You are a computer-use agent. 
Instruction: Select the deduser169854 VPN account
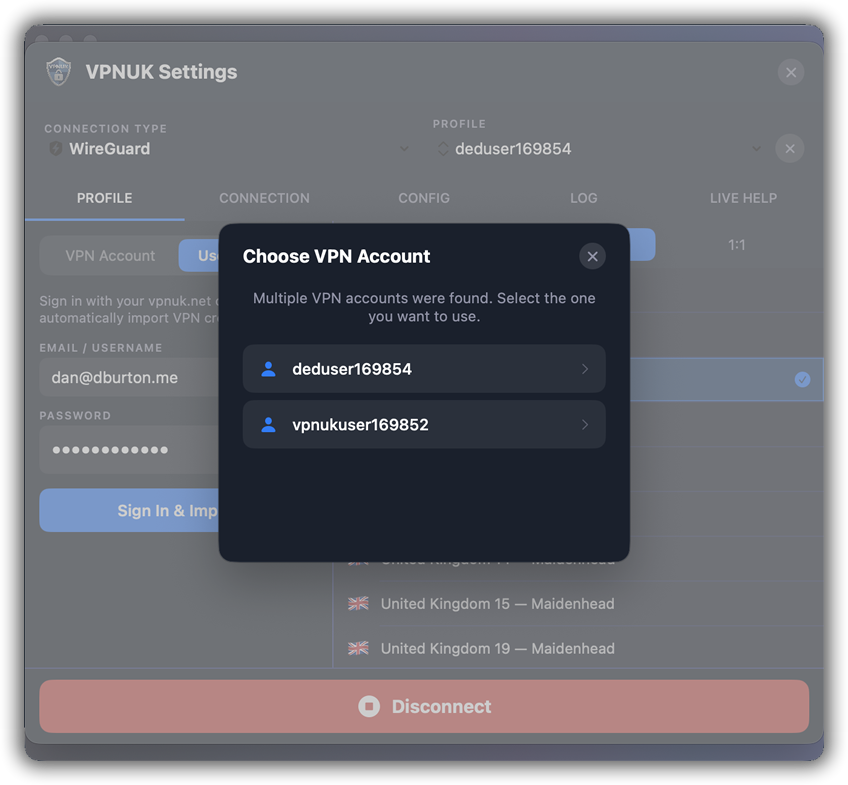424,369
